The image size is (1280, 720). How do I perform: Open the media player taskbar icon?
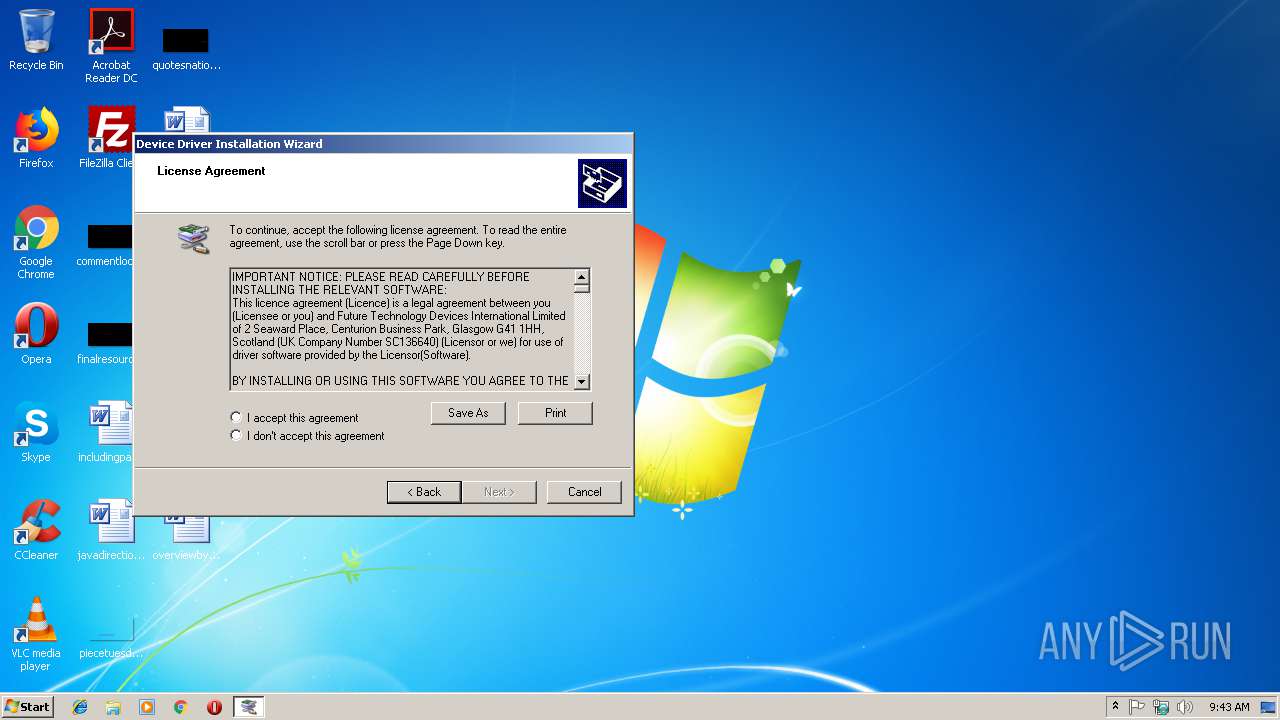click(147, 707)
